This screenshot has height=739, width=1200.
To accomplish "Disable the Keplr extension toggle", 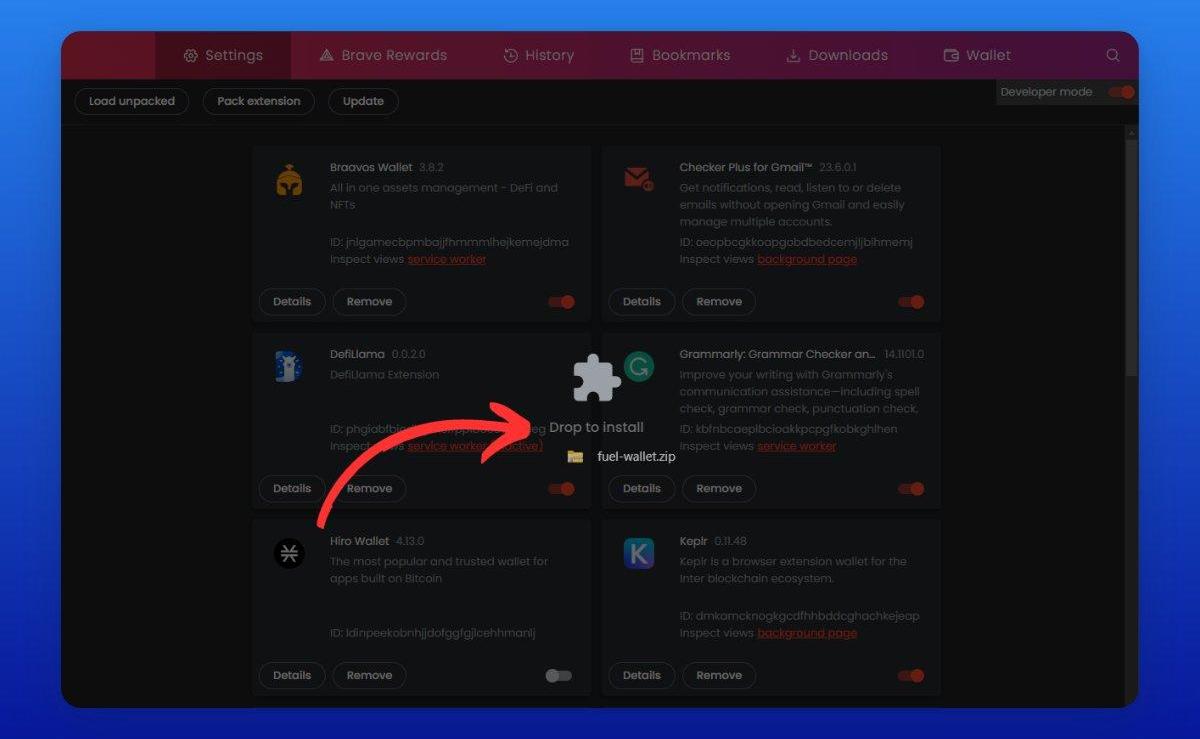I will 911,676.
